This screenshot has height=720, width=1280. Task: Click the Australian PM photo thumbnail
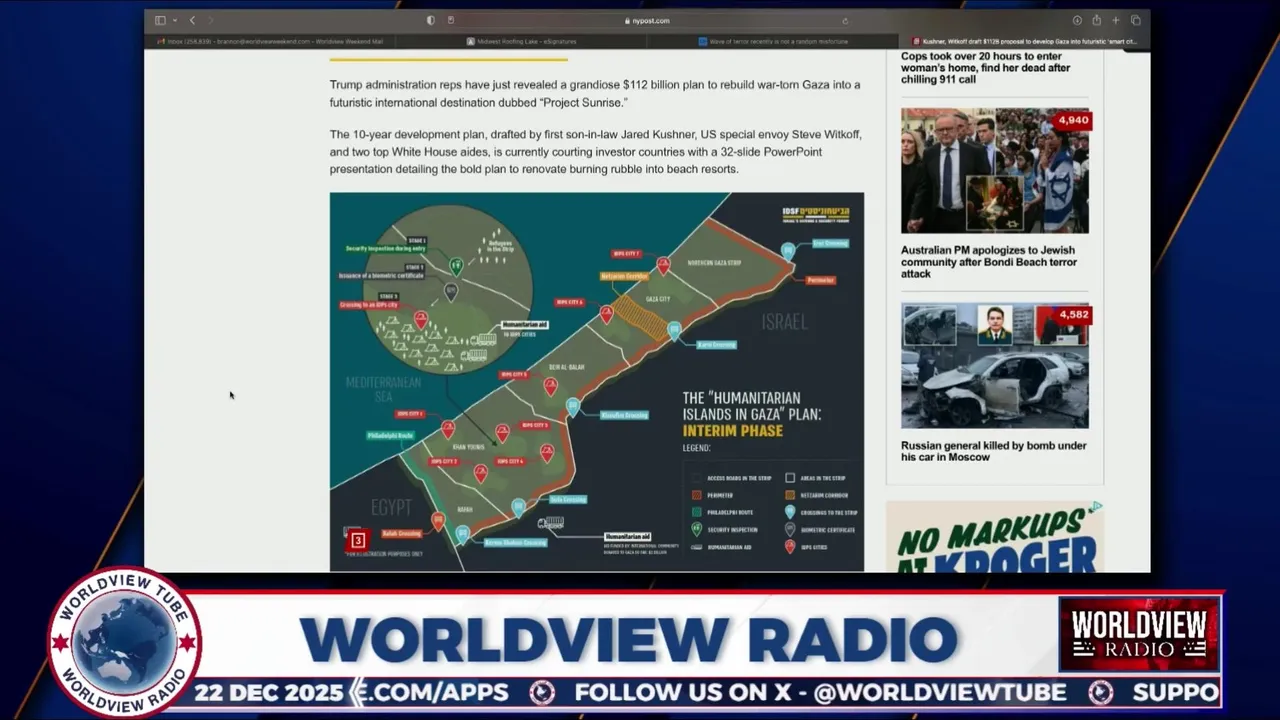[995, 171]
